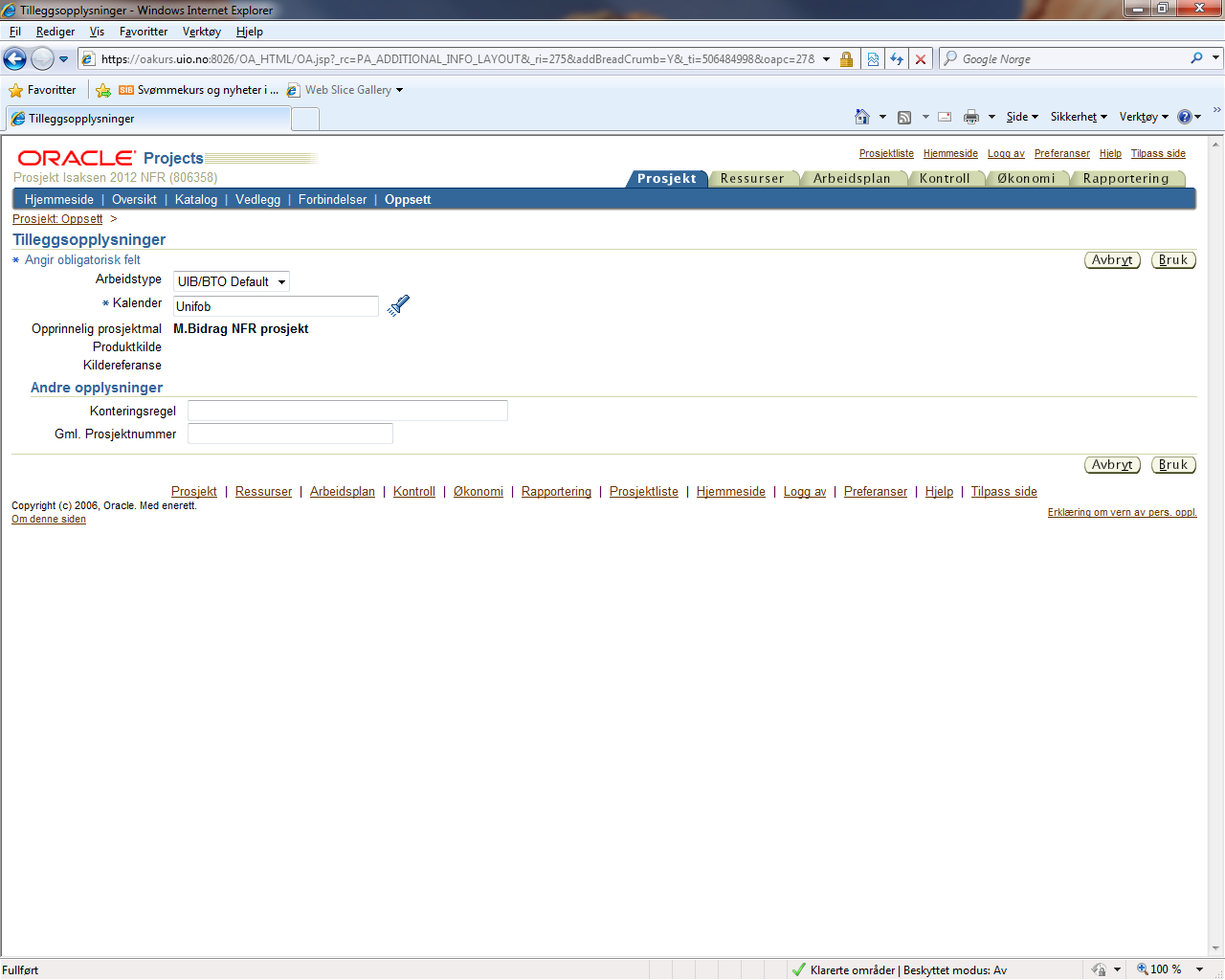Screen dimensions: 1225x980
Task: Click the popup blocker icon in status bar
Action: coord(1099,969)
